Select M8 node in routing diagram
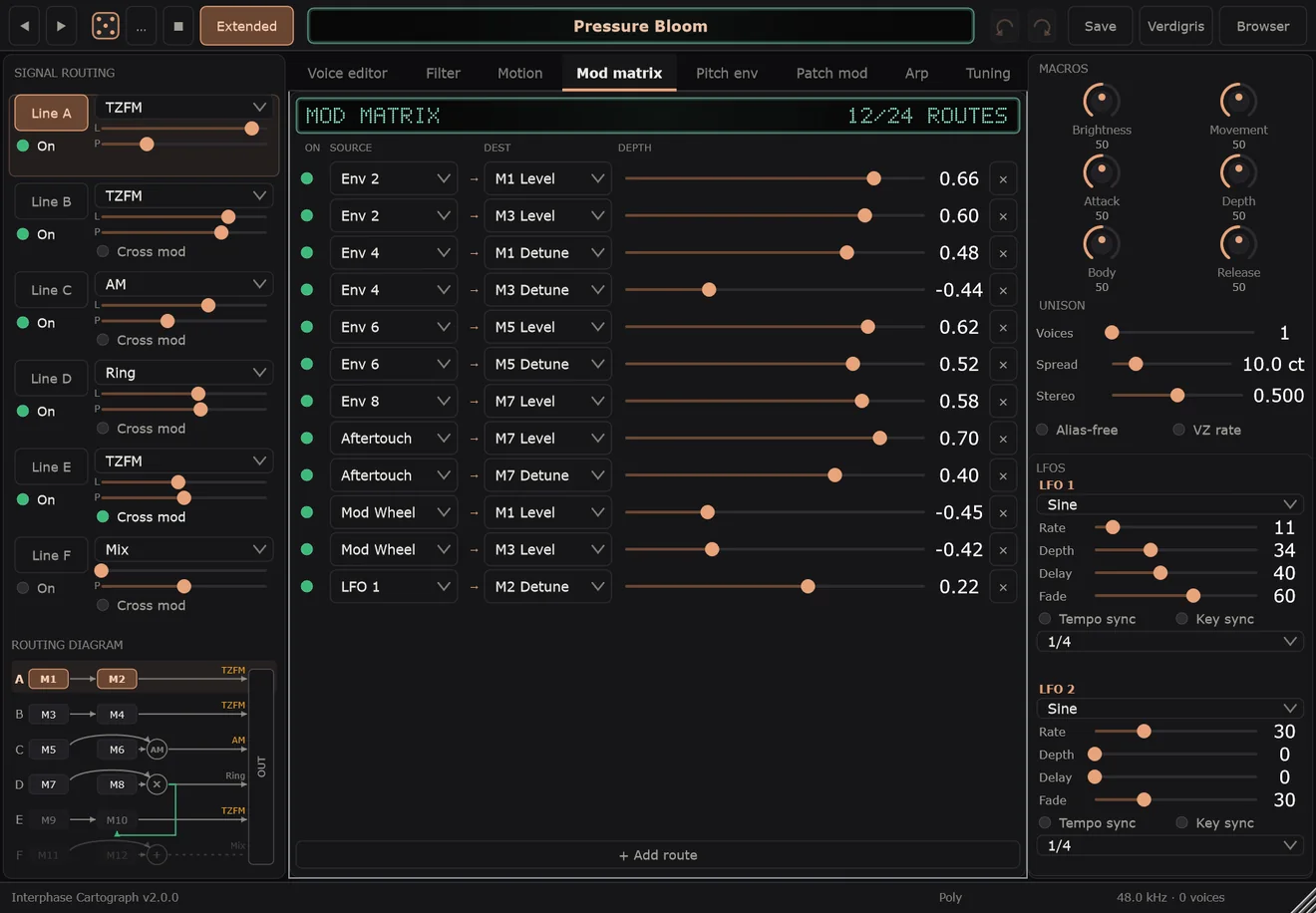The height and width of the screenshot is (913, 1316). 117,784
